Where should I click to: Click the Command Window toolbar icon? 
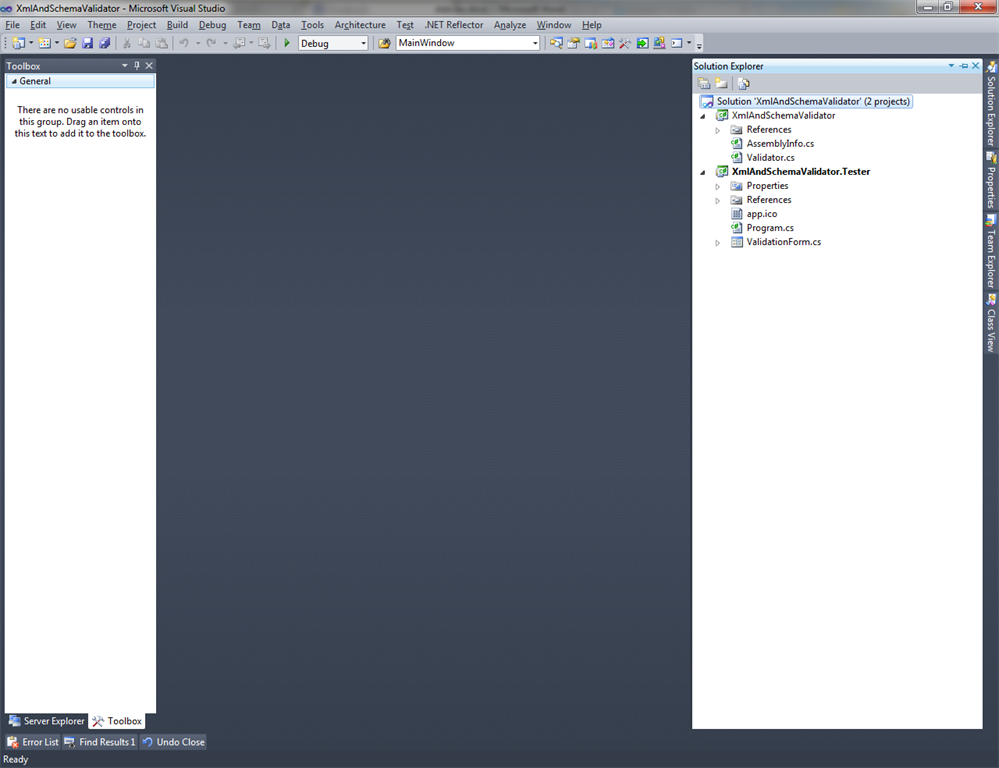click(x=677, y=43)
